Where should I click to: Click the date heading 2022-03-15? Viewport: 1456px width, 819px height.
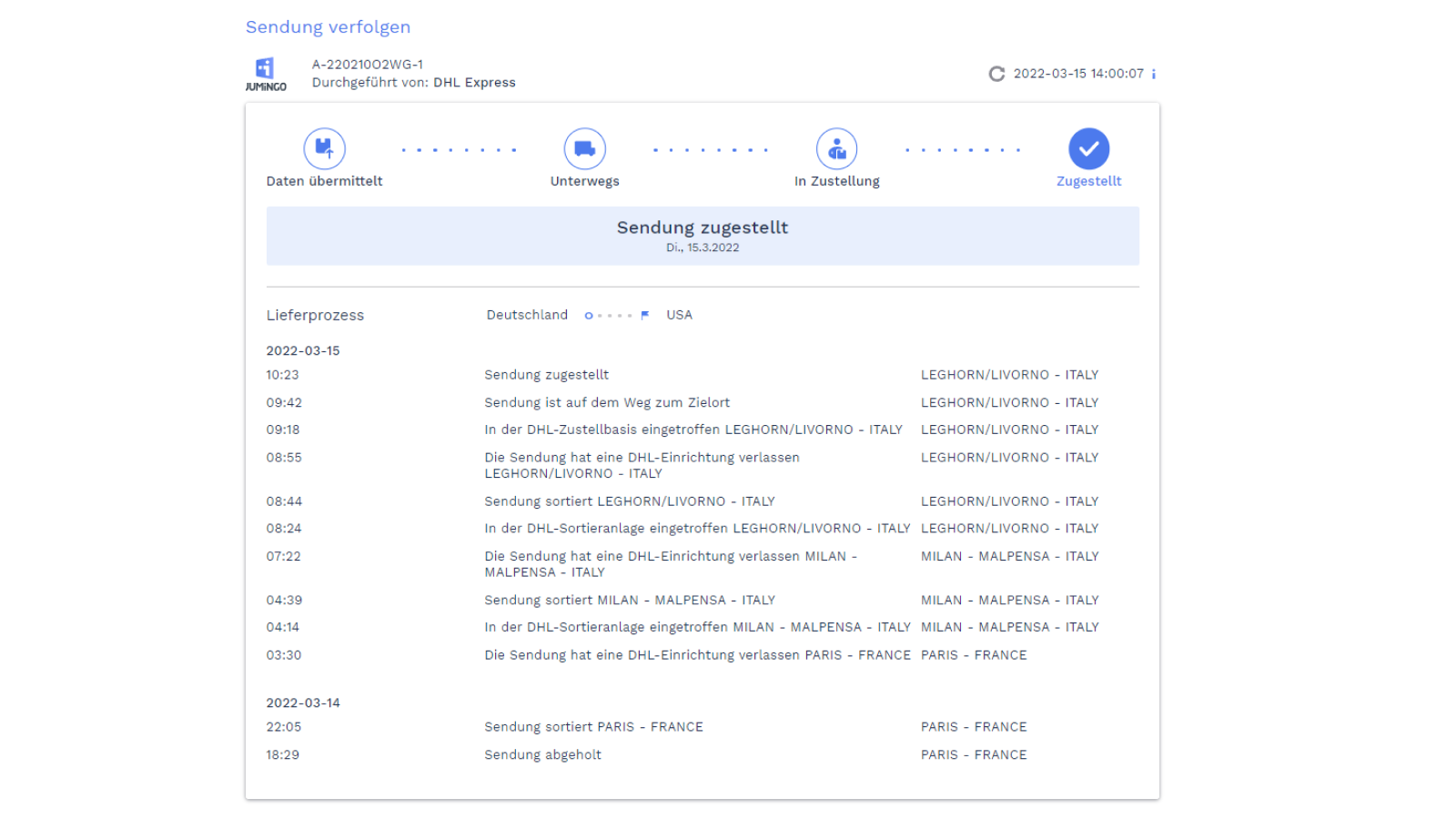click(x=303, y=350)
